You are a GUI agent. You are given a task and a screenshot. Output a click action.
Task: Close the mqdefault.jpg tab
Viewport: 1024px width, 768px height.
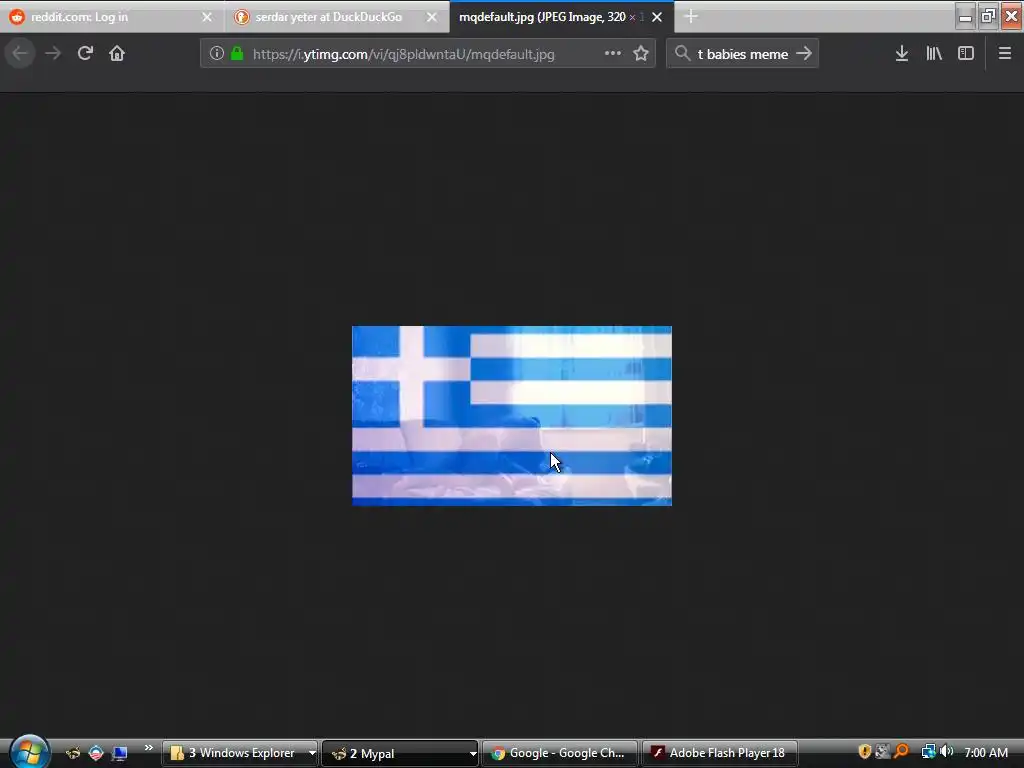coord(657,17)
